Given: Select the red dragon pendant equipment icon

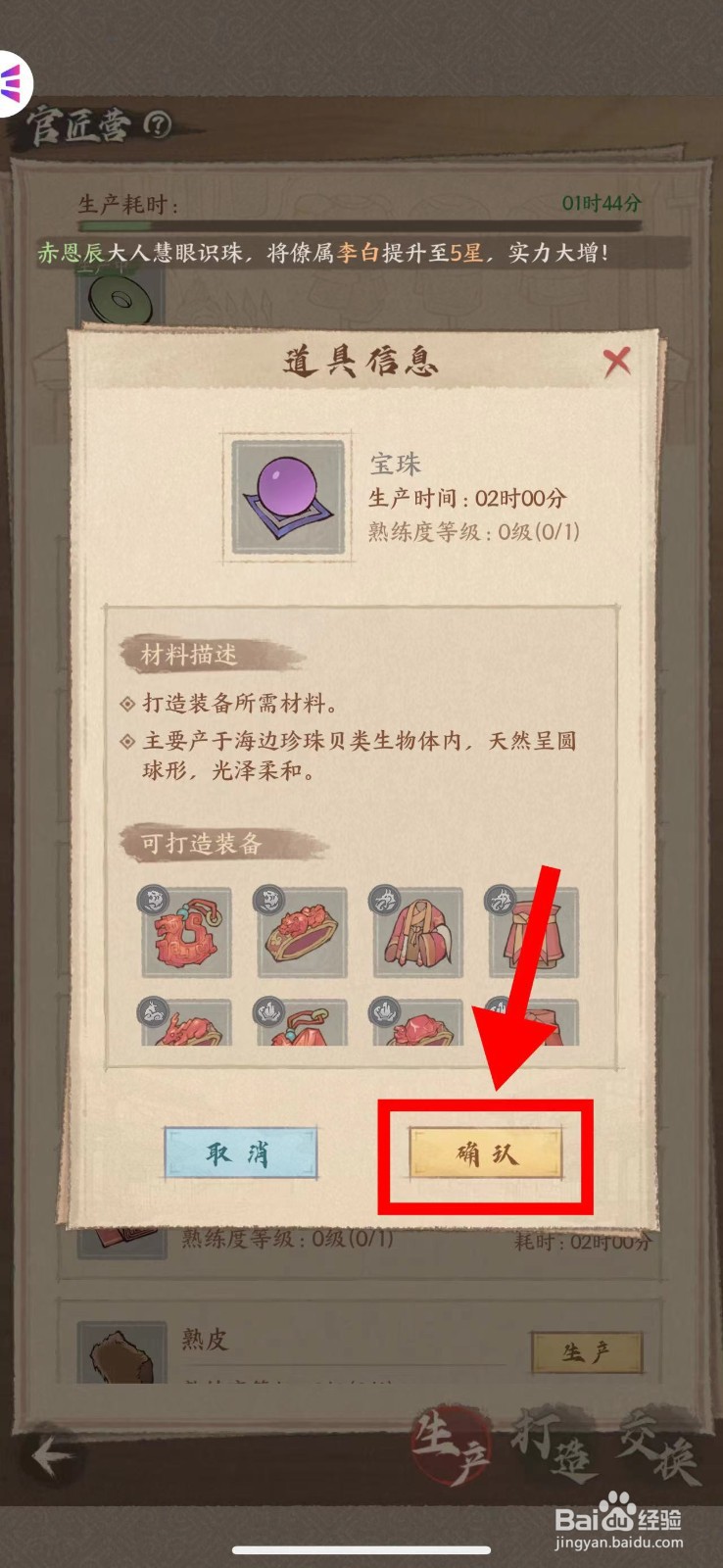Looking at the screenshot, I should 186,932.
